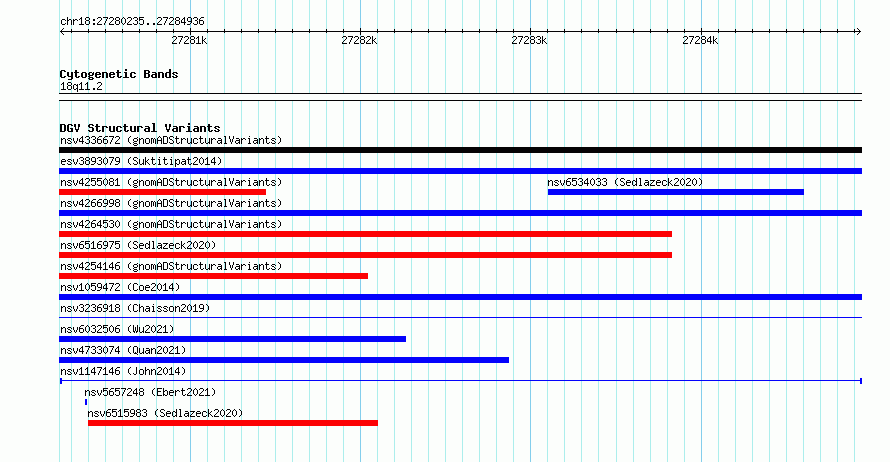This screenshot has width=890, height=462.
Task: Click the nsv4336672 gnomAD variant label
Action: tap(171, 140)
